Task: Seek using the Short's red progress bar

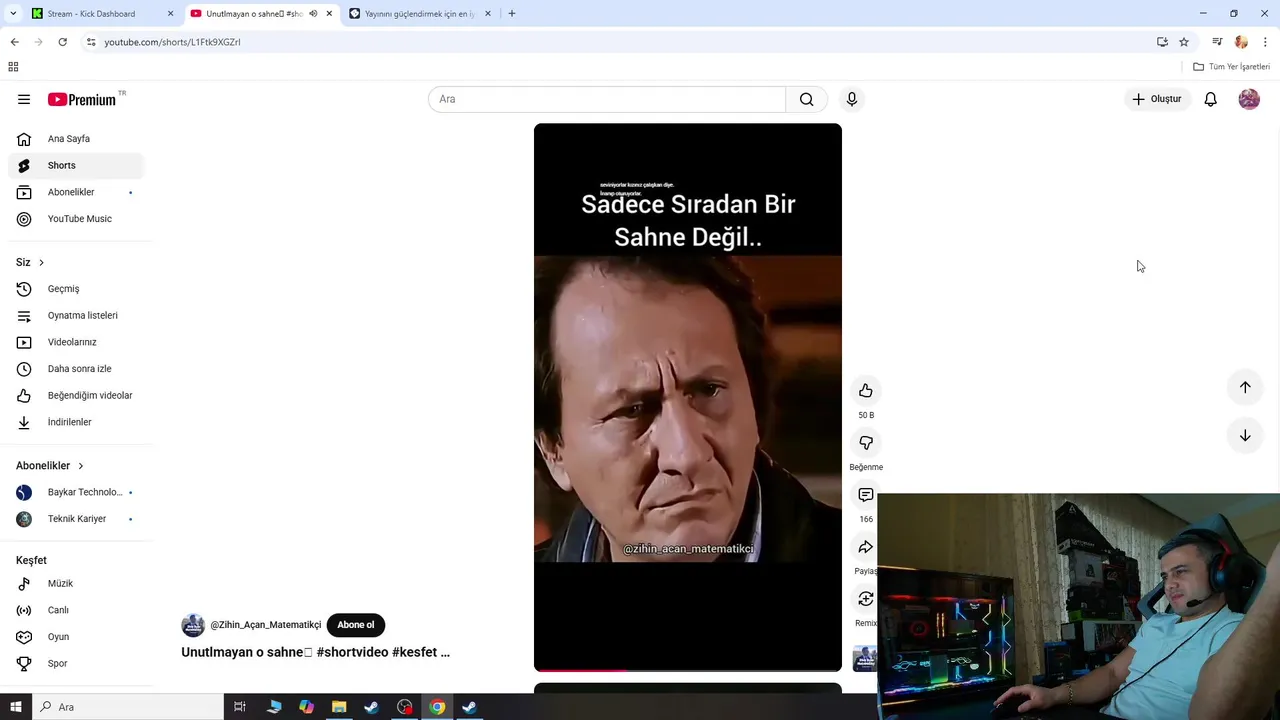Action: [x=688, y=670]
